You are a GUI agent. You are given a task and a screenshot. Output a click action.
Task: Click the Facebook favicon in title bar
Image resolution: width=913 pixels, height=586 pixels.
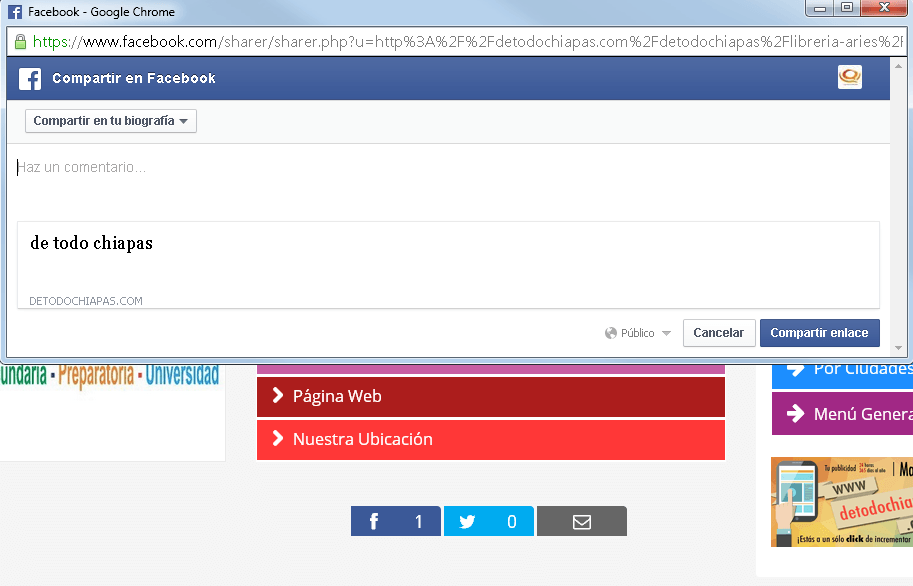pyautogui.click(x=15, y=12)
